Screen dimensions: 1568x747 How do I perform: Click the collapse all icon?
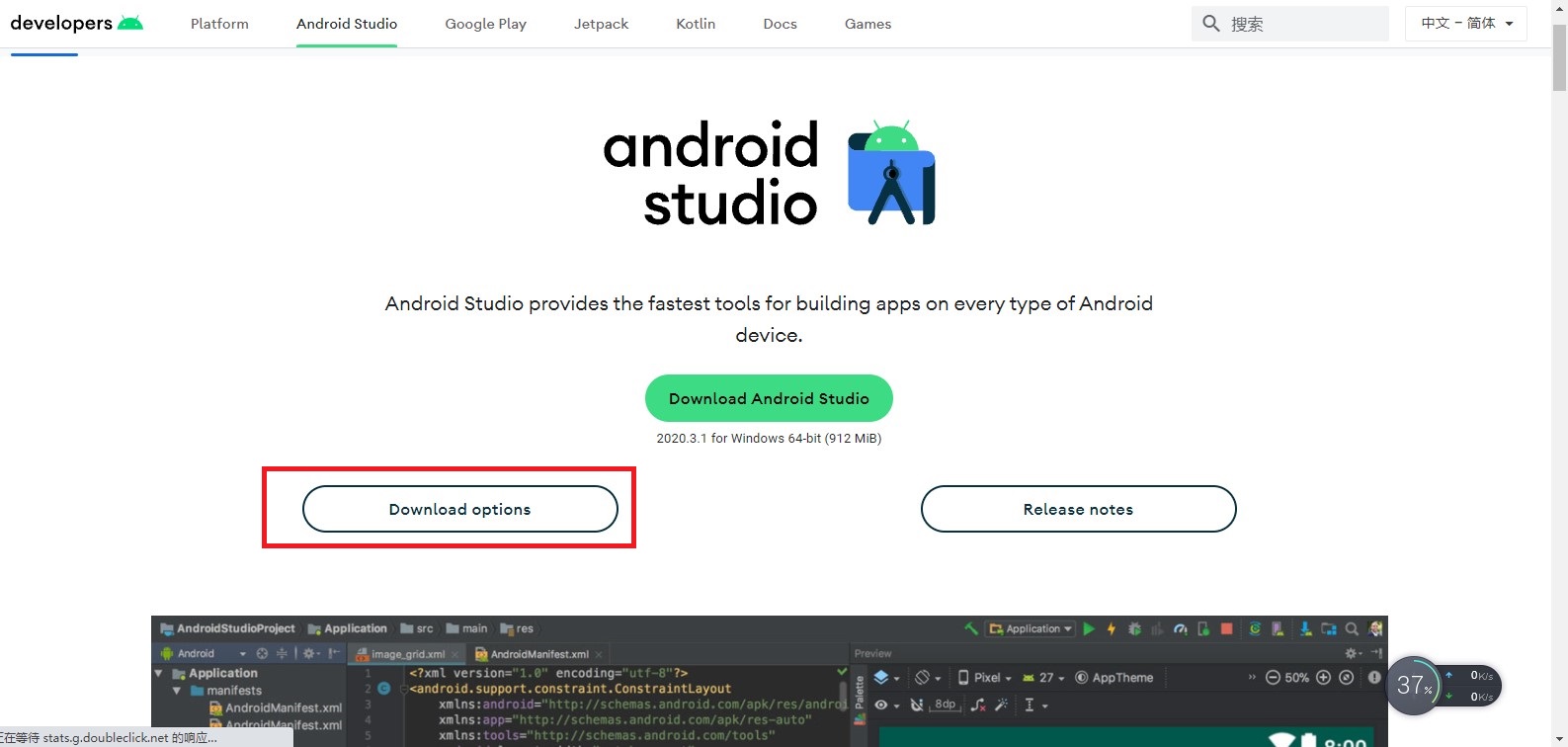tap(282, 653)
